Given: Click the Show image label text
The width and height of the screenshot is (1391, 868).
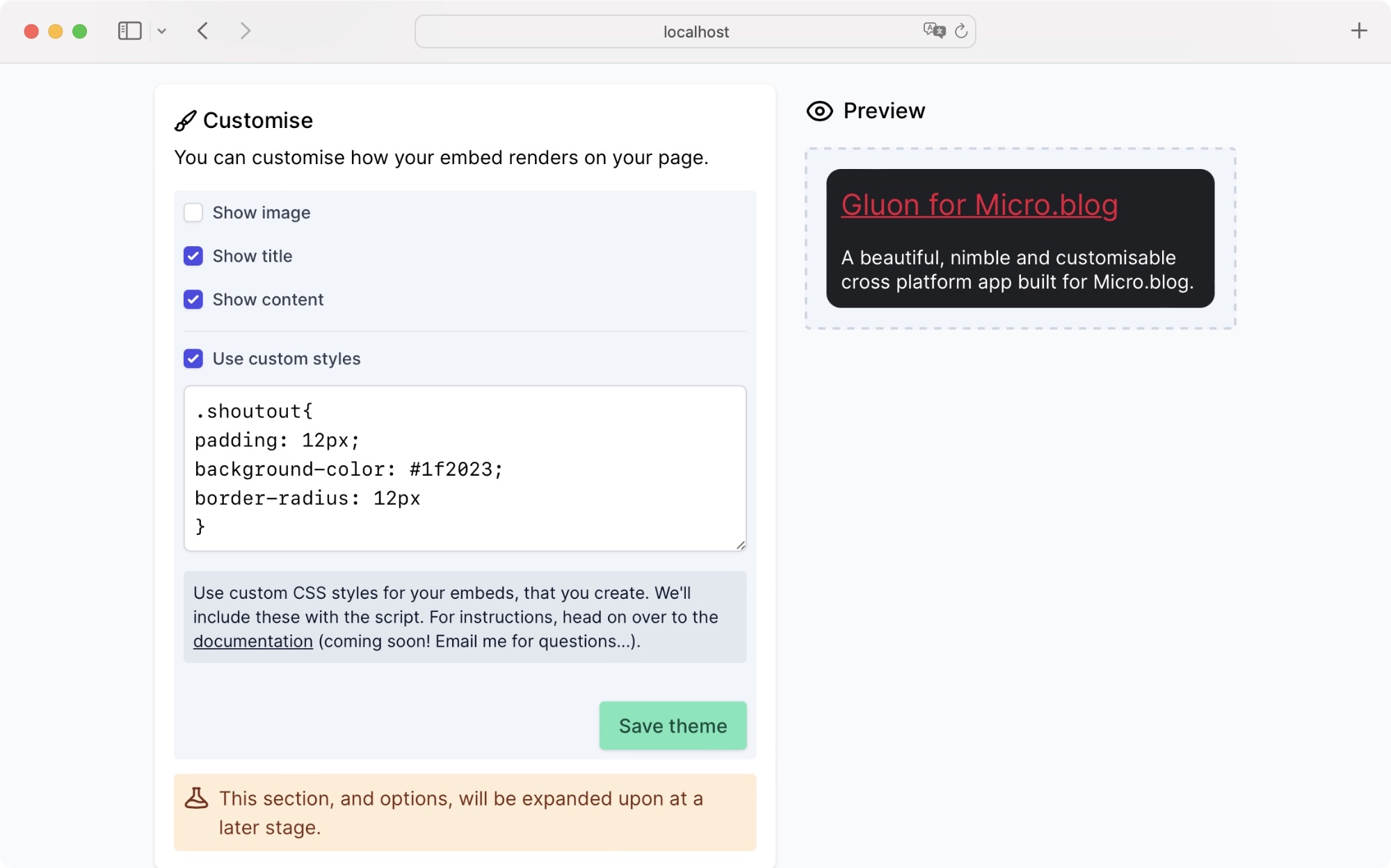Looking at the screenshot, I should 262,213.
